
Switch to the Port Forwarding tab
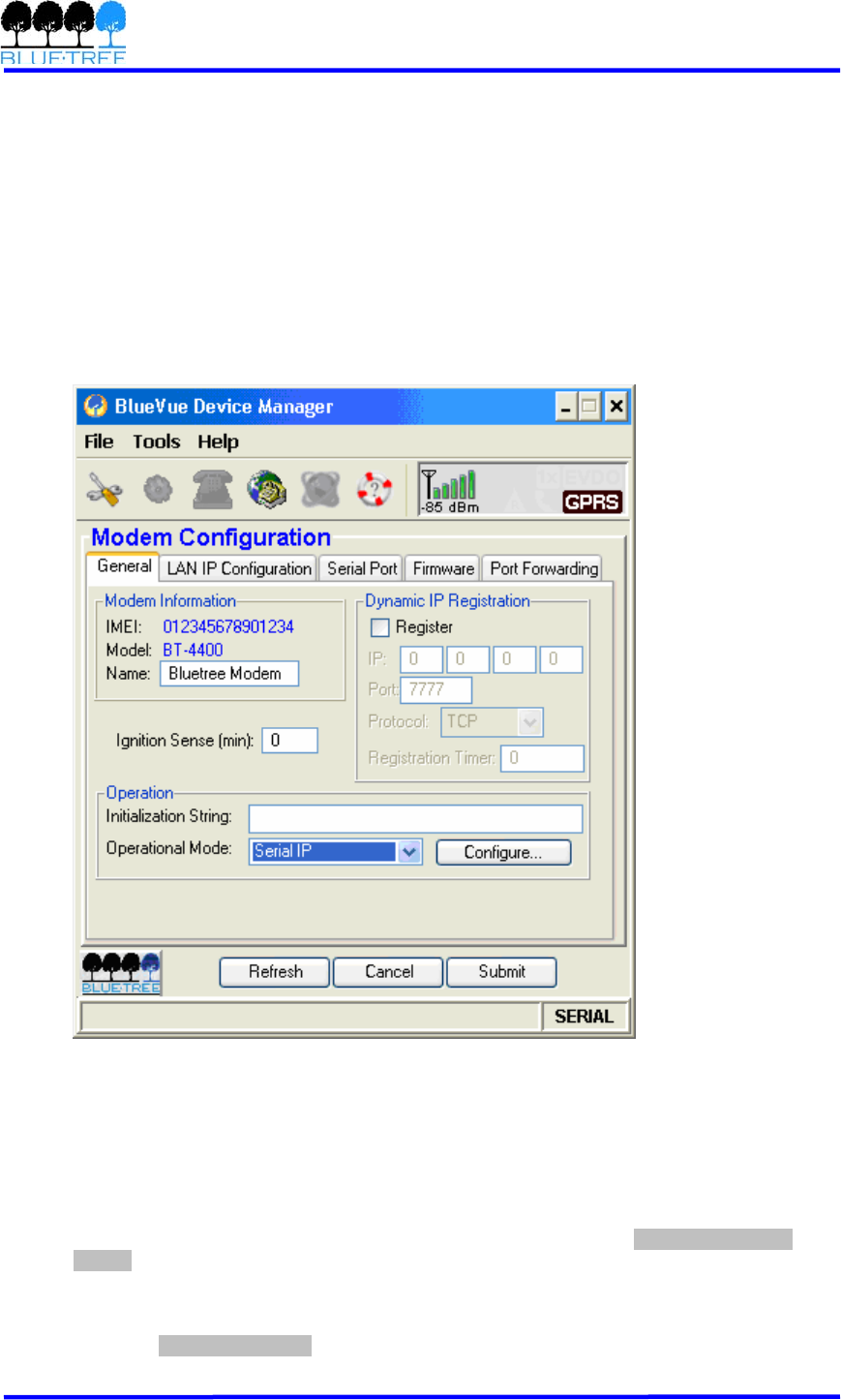[x=544, y=568]
